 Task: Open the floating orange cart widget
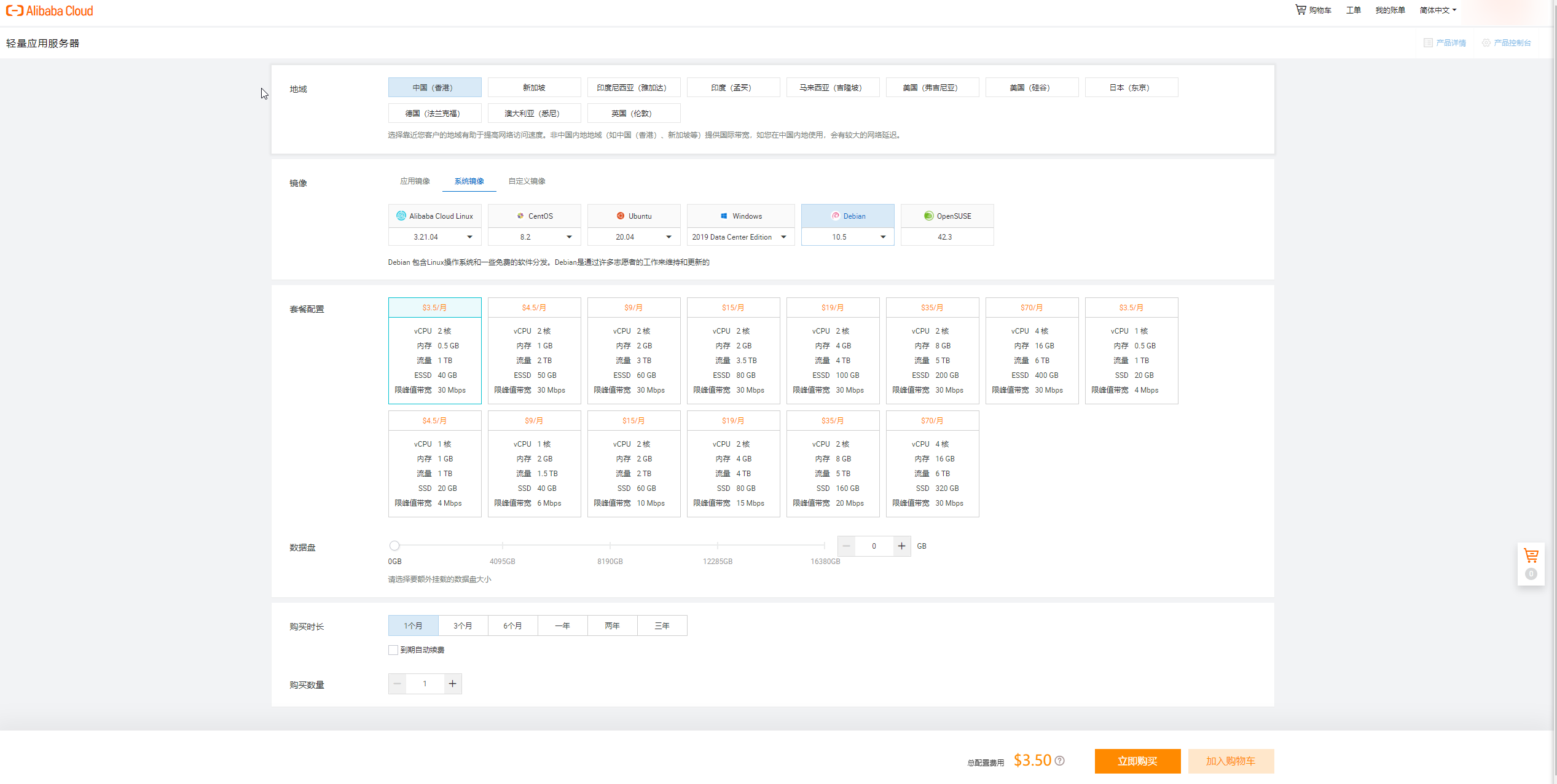click(1531, 563)
